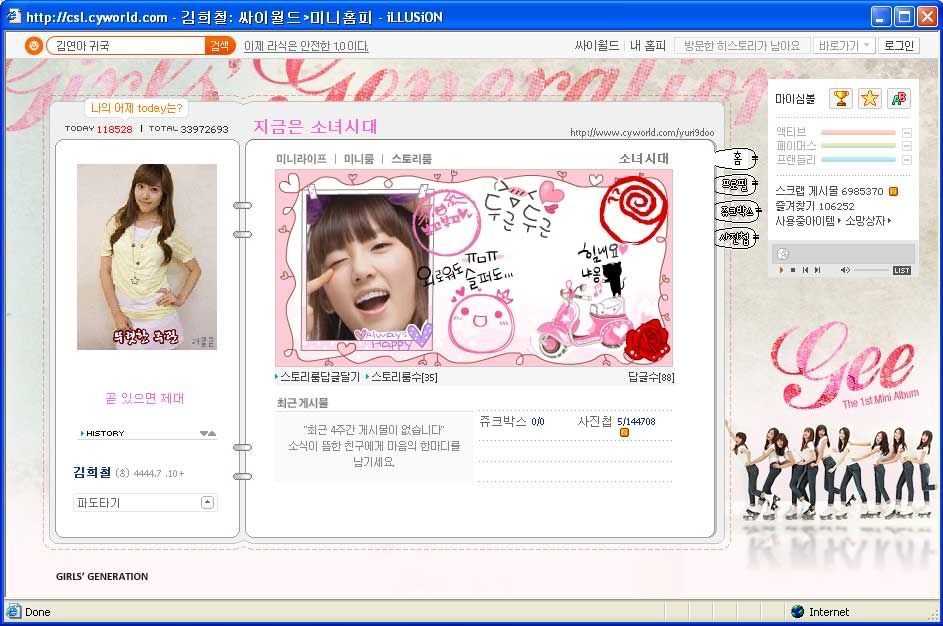Switch to 스토리룸 view

[x=411, y=159]
